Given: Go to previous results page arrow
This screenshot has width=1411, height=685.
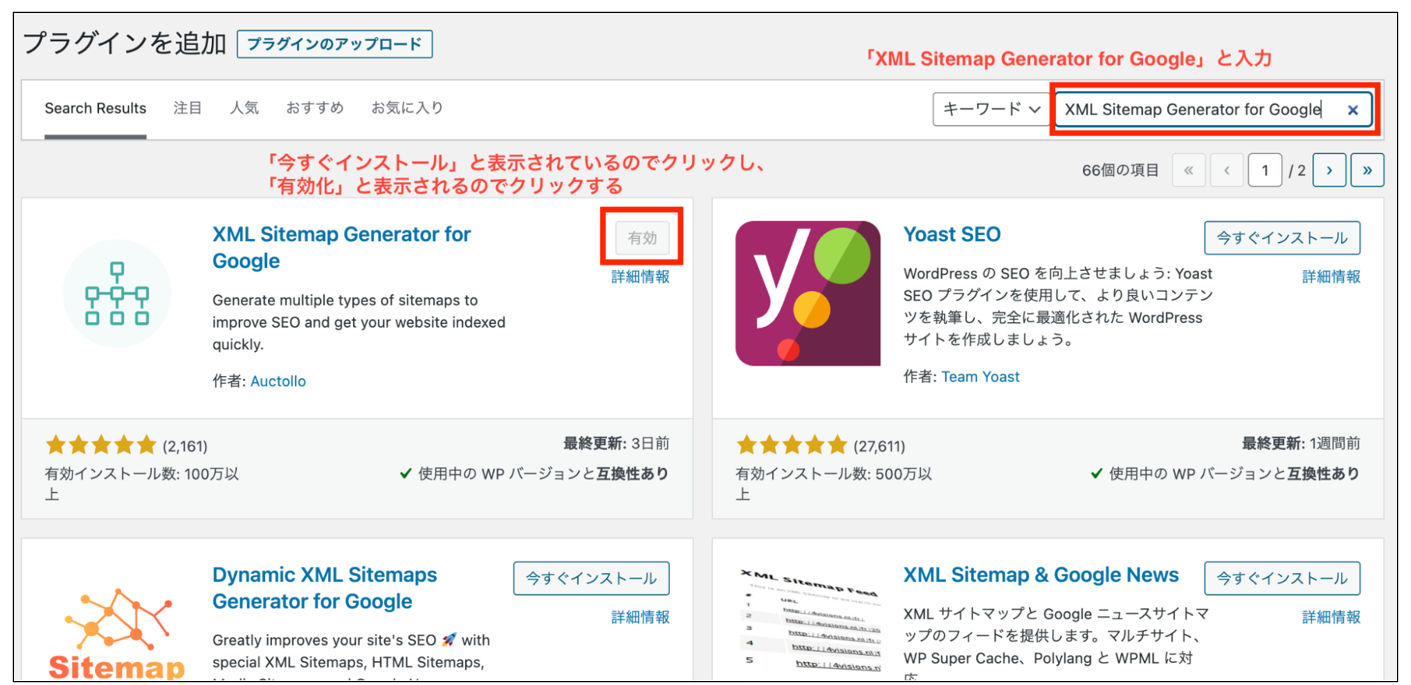Looking at the screenshot, I should [1226, 171].
